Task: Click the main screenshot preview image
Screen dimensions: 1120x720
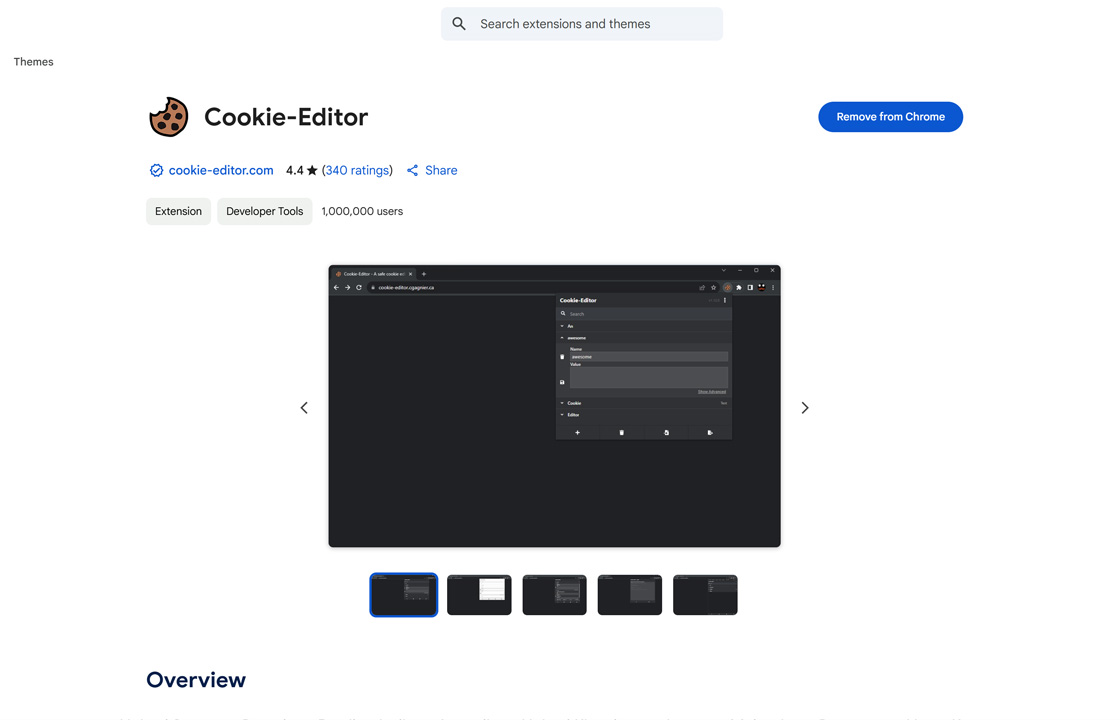Action: pyautogui.click(x=554, y=406)
